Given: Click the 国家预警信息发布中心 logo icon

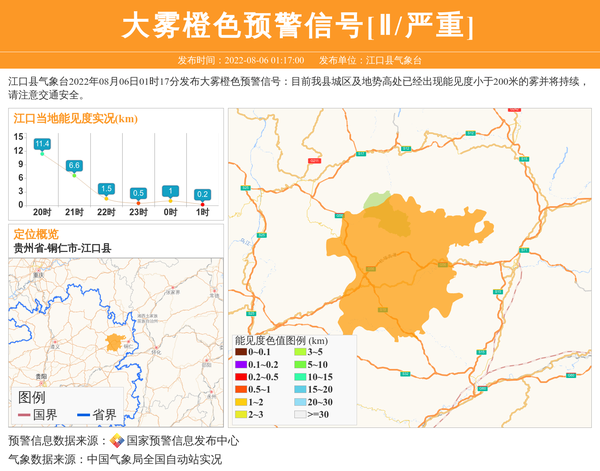Looking at the screenshot, I should [117, 441].
